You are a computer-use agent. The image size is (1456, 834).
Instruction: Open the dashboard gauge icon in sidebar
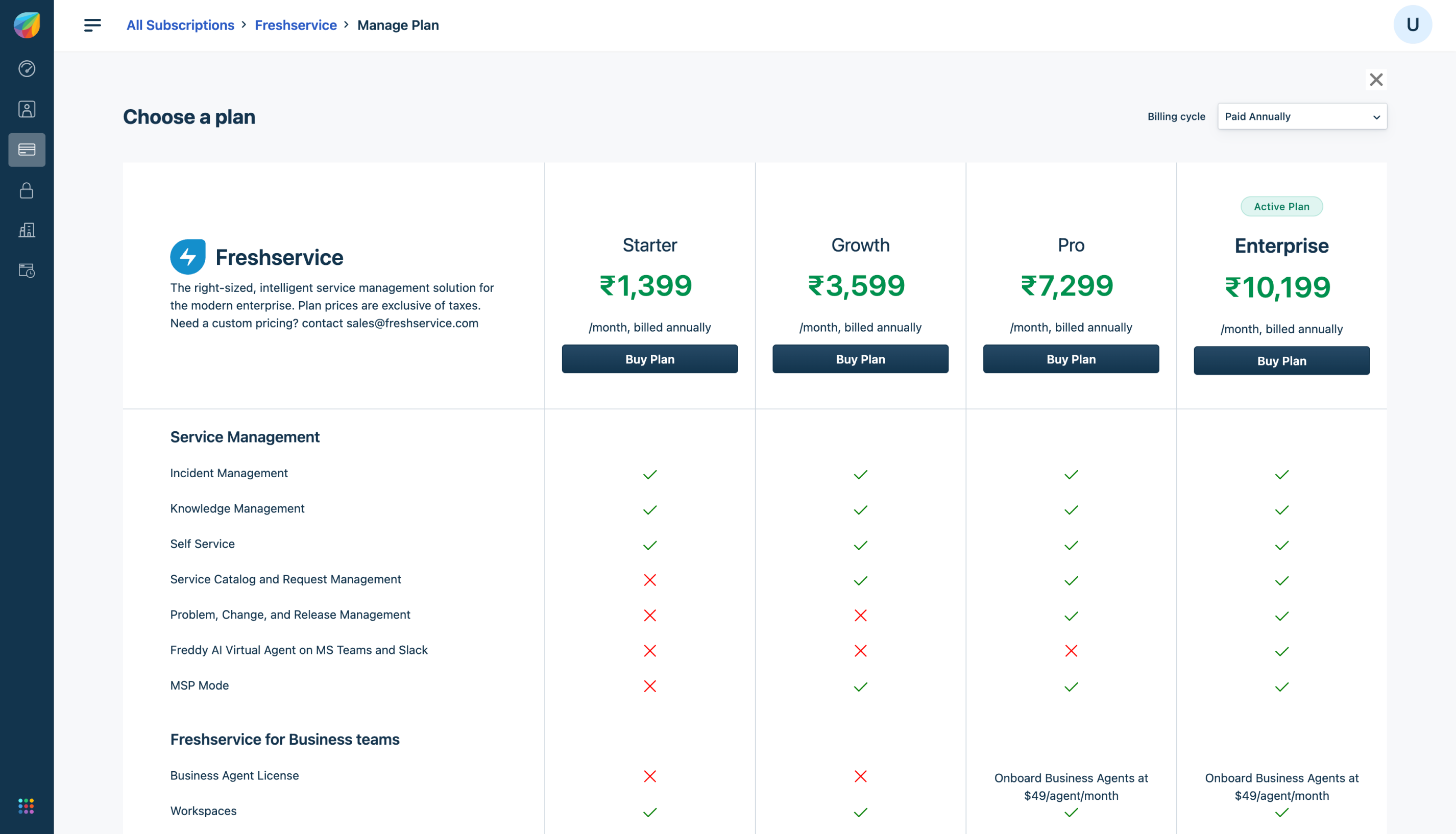point(27,69)
